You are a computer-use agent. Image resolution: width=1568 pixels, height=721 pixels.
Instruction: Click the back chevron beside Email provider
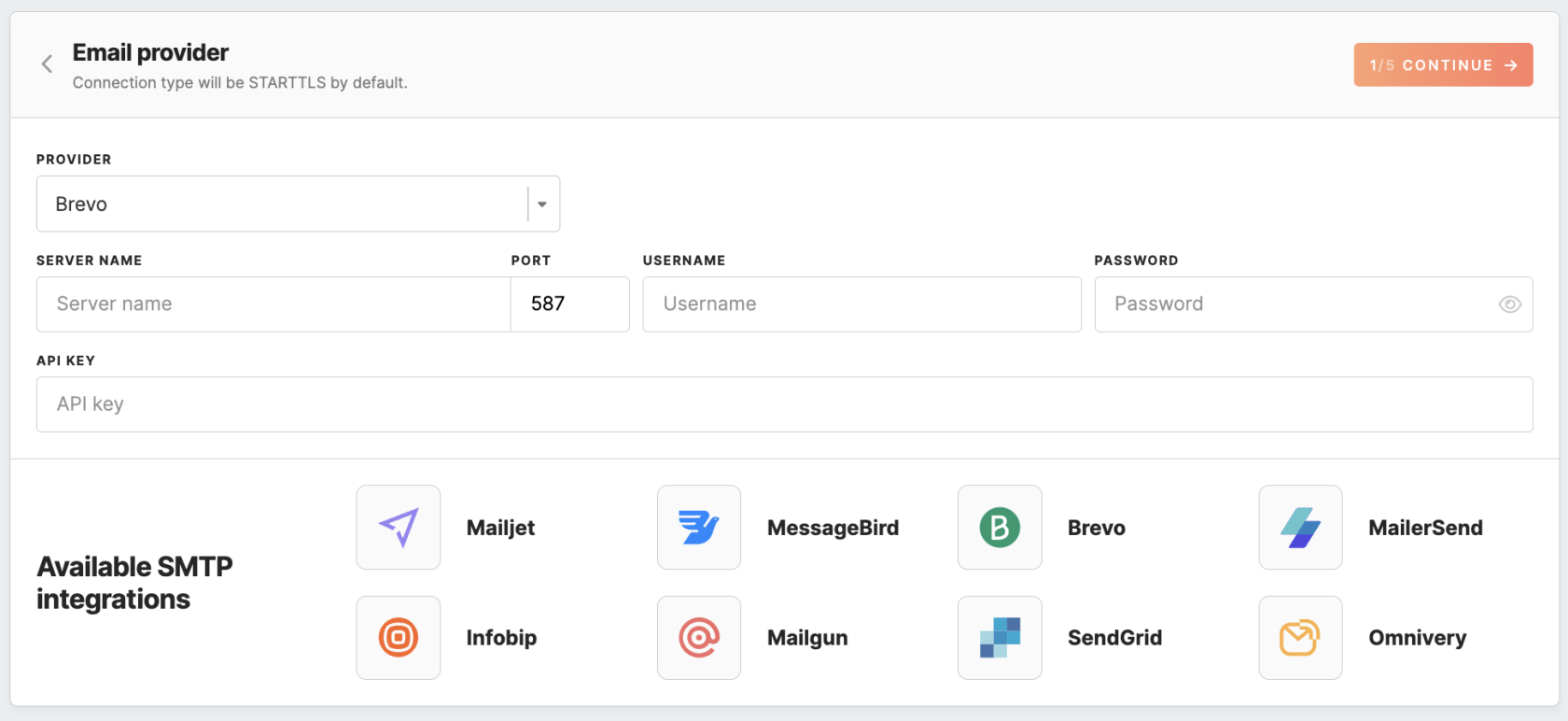[x=47, y=64]
